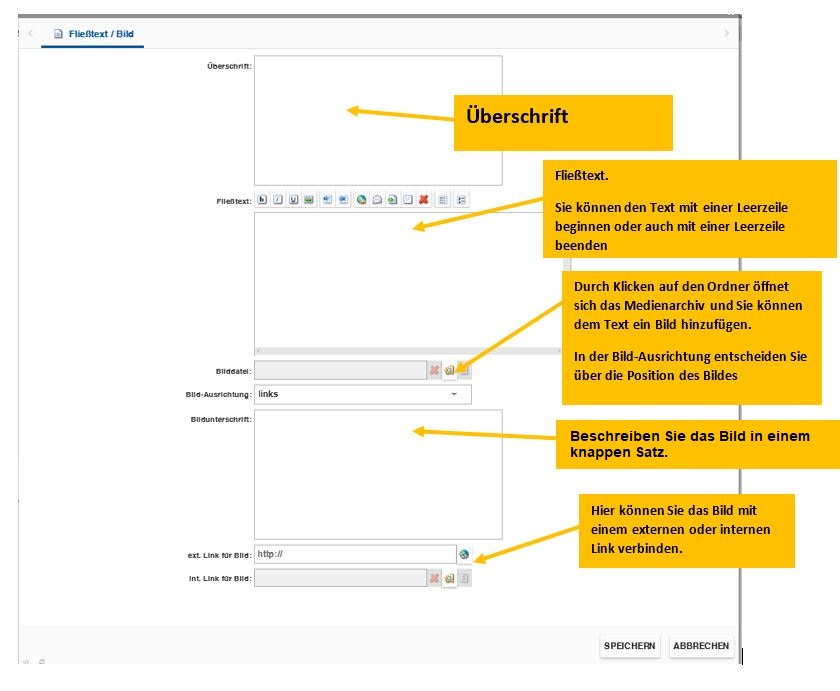Open the folder icon for int. Link für Bild
Screen dimensions: 840x691
(x=448, y=577)
